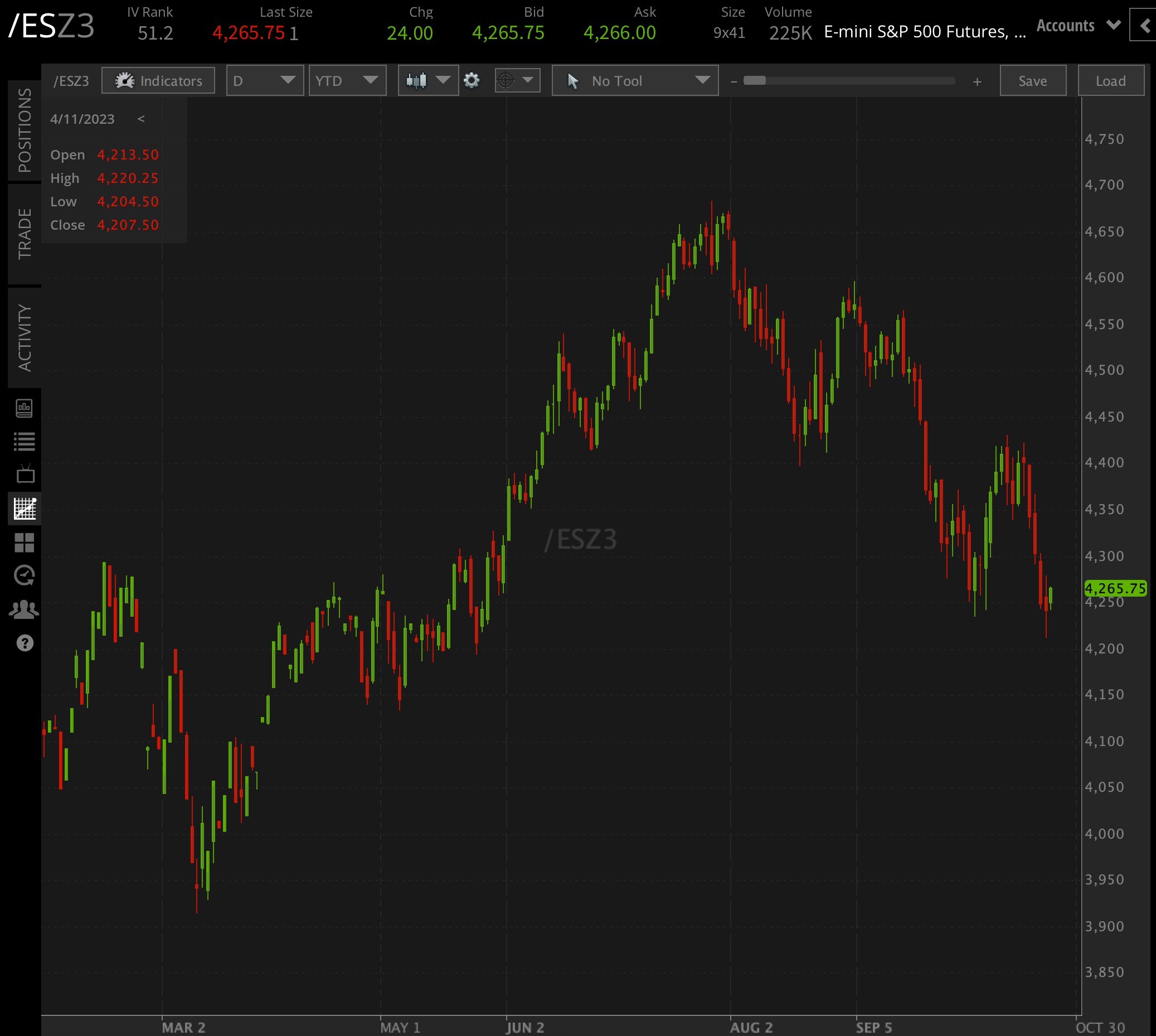Click the zoom slider handle
The height and width of the screenshot is (1036, 1156).
tap(754, 81)
